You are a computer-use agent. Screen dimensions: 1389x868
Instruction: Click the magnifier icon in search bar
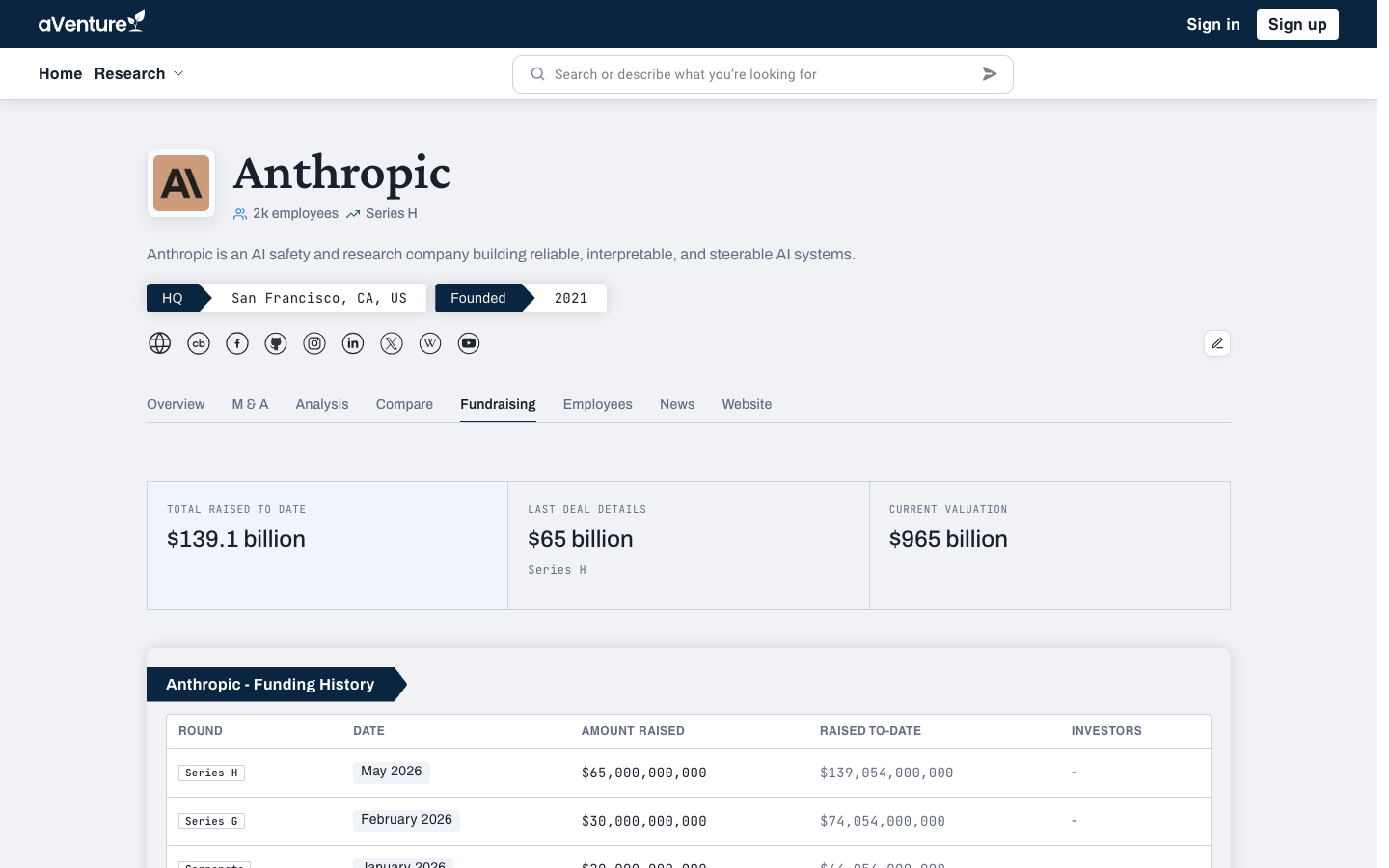pos(538,74)
